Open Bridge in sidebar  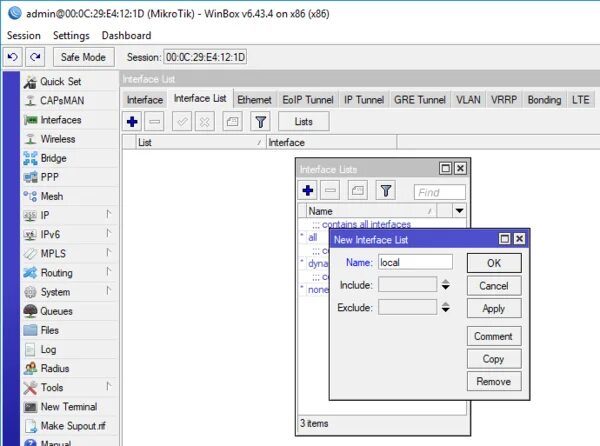click(70, 158)
